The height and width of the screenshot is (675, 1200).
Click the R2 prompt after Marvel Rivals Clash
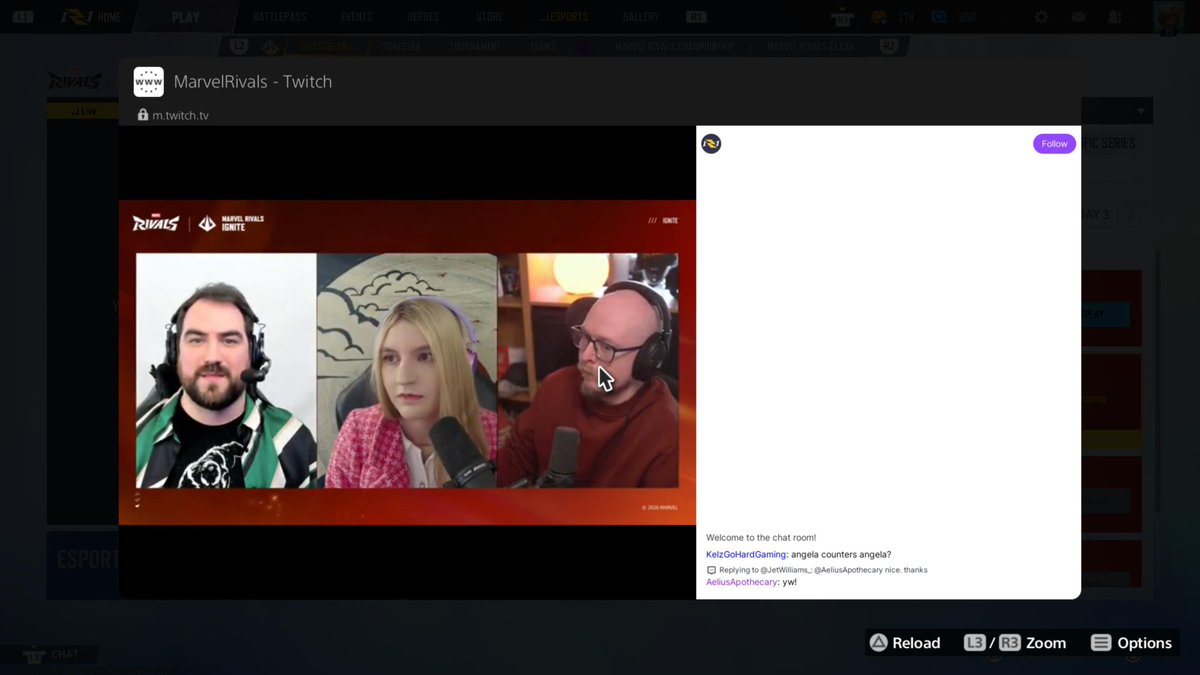(889, 47)
